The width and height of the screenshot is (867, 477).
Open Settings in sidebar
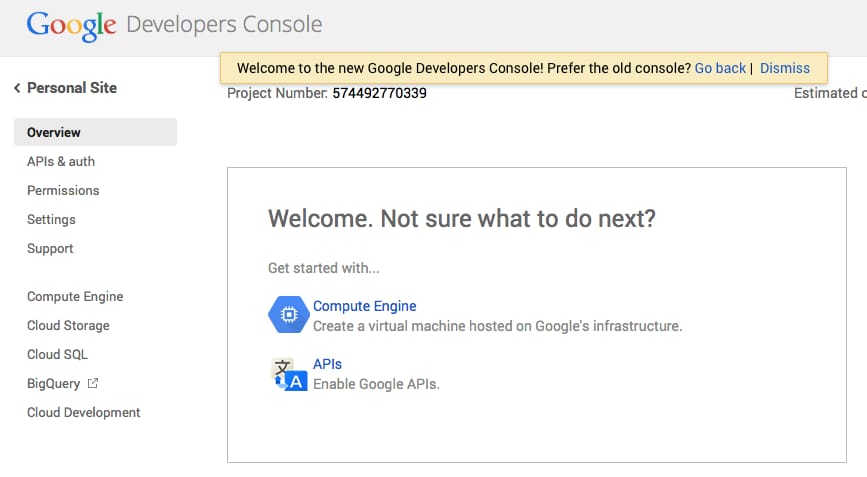51,219
